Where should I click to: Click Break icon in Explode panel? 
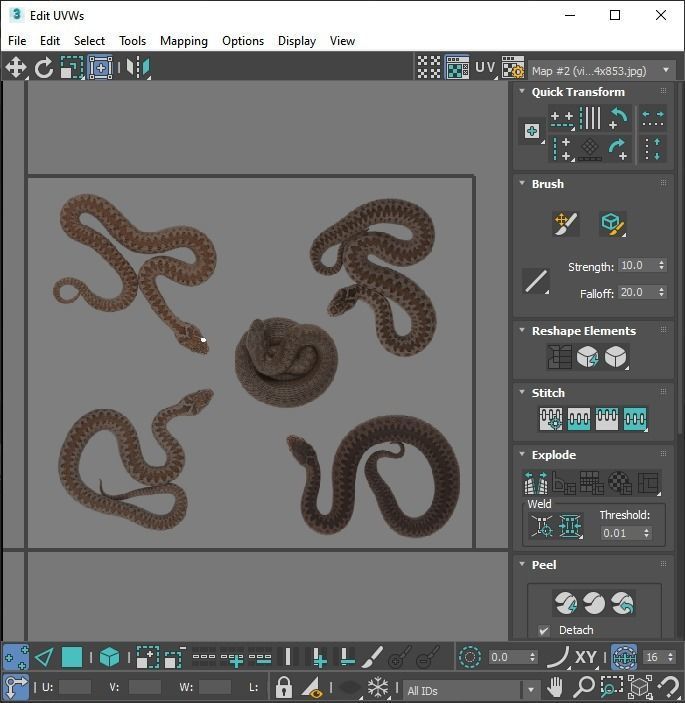[536, 483]
